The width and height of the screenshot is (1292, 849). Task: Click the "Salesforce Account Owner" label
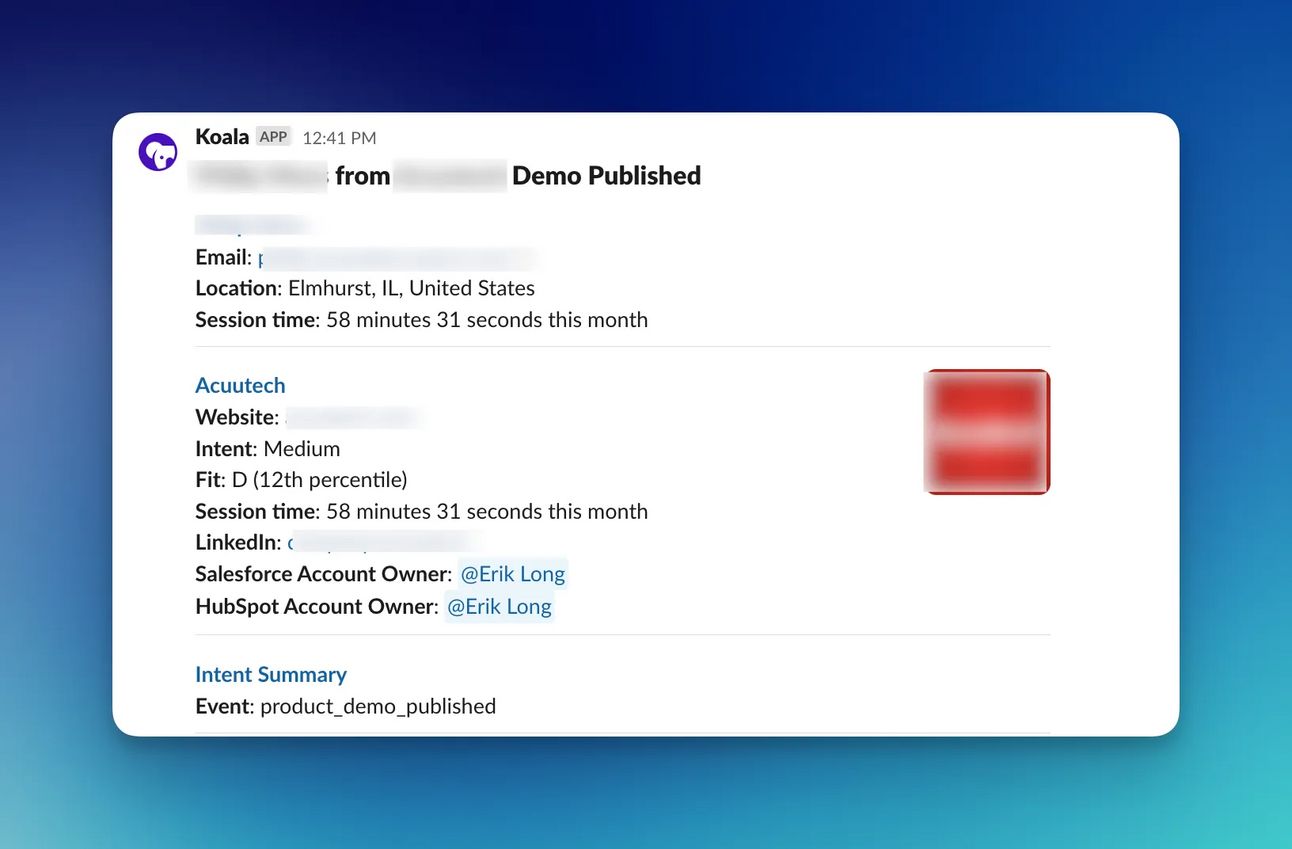pyautogui.click(x=323, y=574)
